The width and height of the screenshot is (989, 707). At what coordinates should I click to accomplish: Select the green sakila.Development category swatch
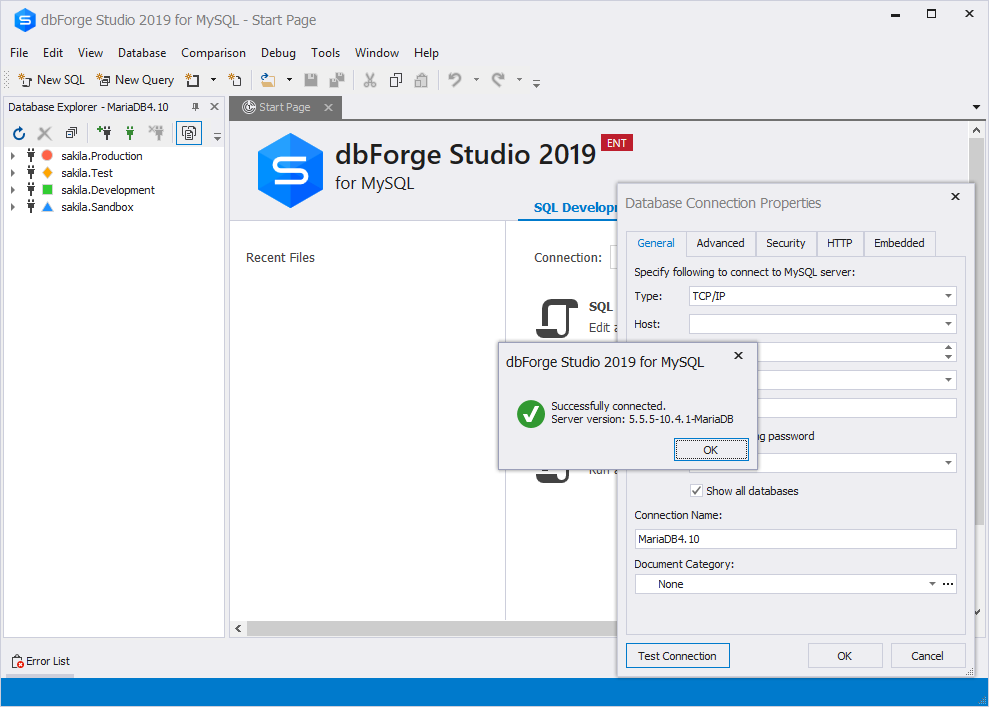pyautogui.click(x=47, y=189)
